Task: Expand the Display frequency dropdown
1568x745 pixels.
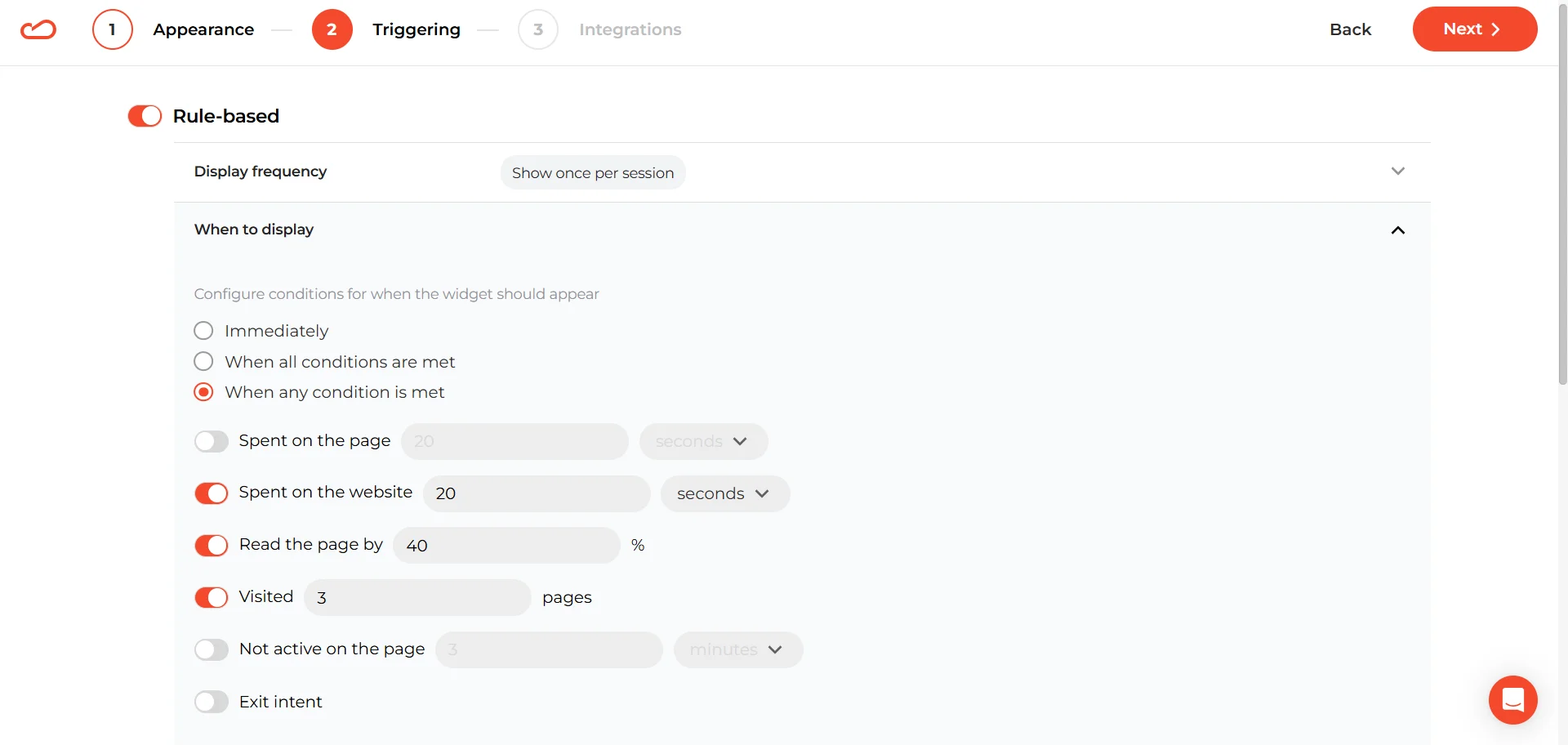Action: click(x=1397, y=172)
